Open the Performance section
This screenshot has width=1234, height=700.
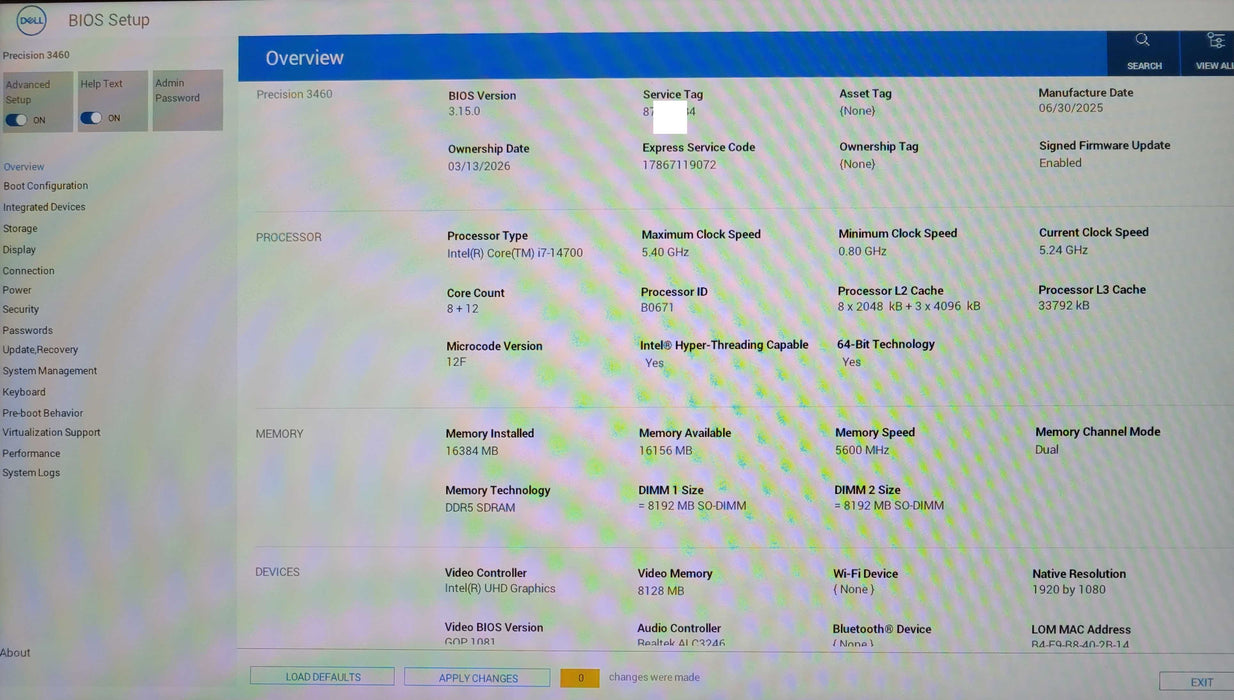pyautogui.click(x=31, y=454)
